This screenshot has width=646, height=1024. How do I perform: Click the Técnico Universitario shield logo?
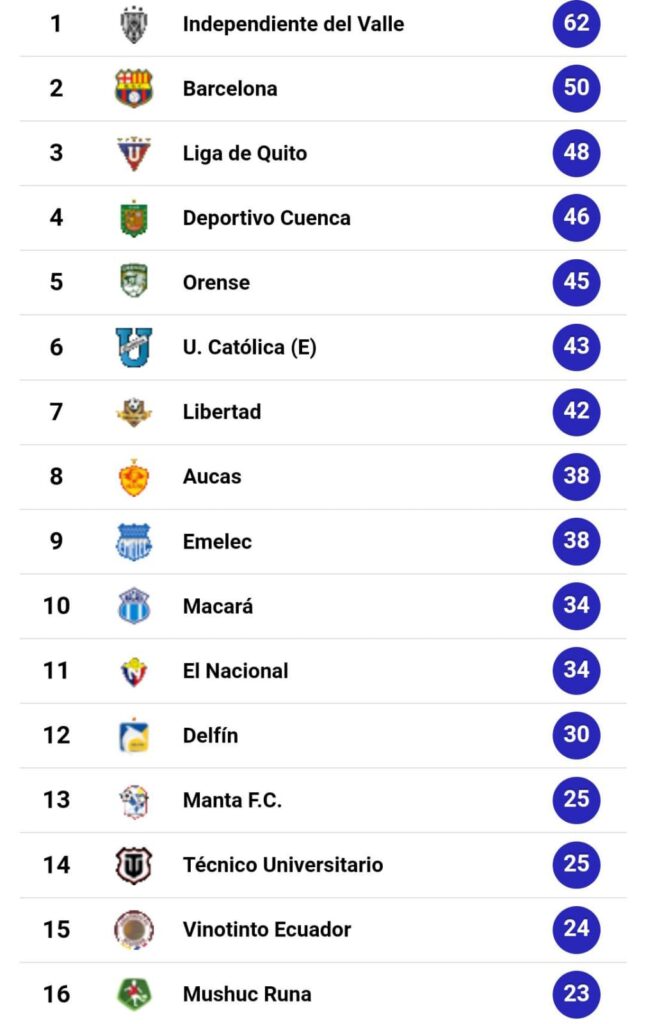[x=134, y=865]
